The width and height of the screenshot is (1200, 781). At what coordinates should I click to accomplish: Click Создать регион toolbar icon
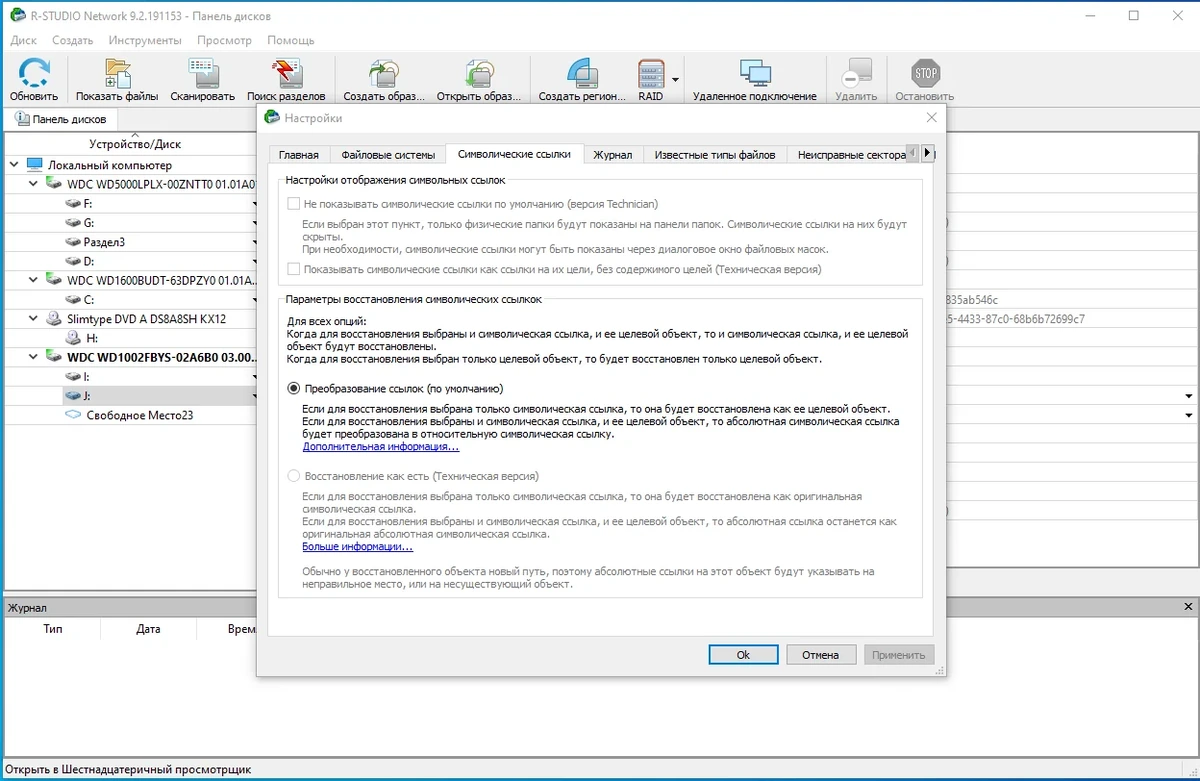point(582,73)
